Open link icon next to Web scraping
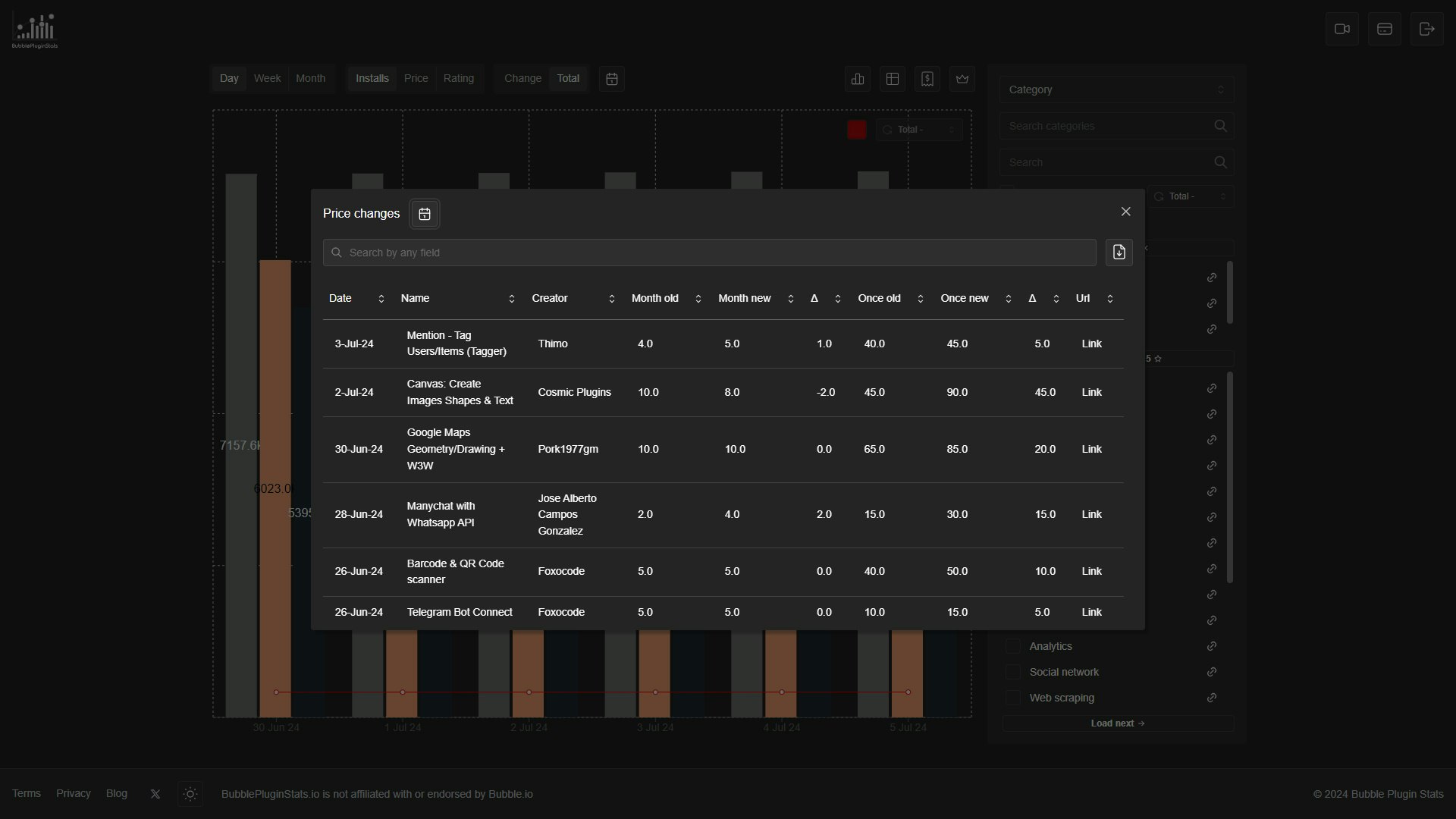Viewport: 1456px width, 819px height. [1212, 698]
